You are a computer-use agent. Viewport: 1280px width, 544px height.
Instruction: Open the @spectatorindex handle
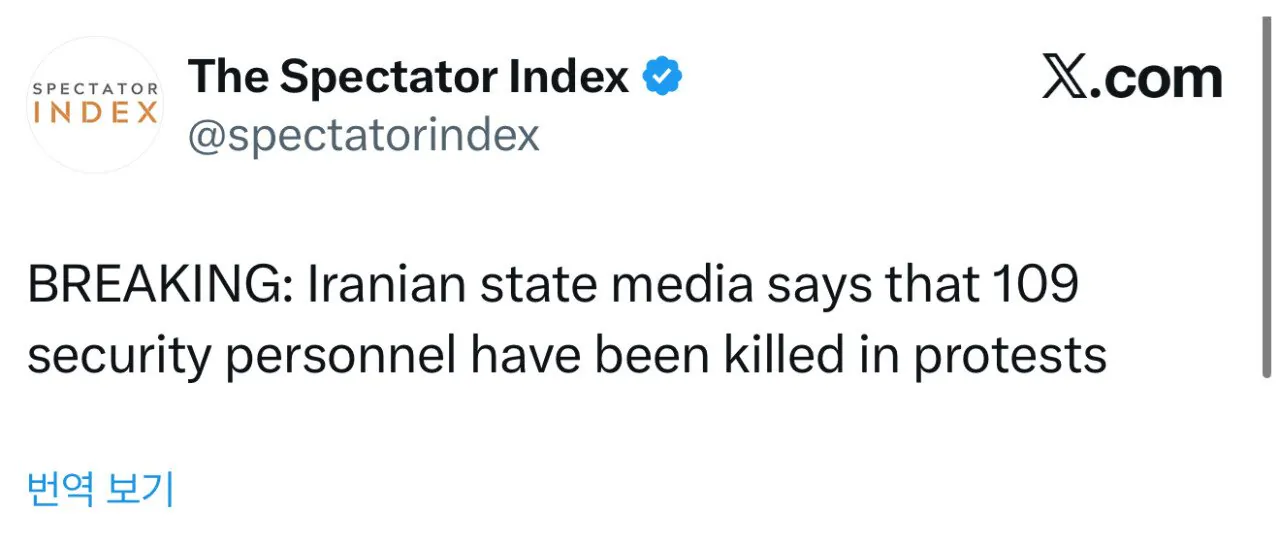coord(364,134)
